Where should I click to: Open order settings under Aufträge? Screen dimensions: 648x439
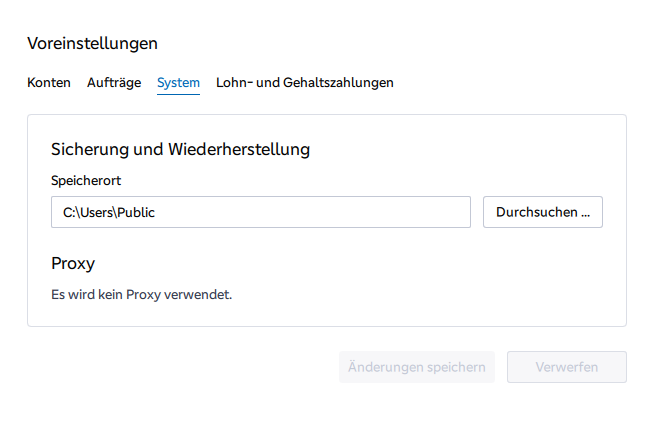point(114,82)
